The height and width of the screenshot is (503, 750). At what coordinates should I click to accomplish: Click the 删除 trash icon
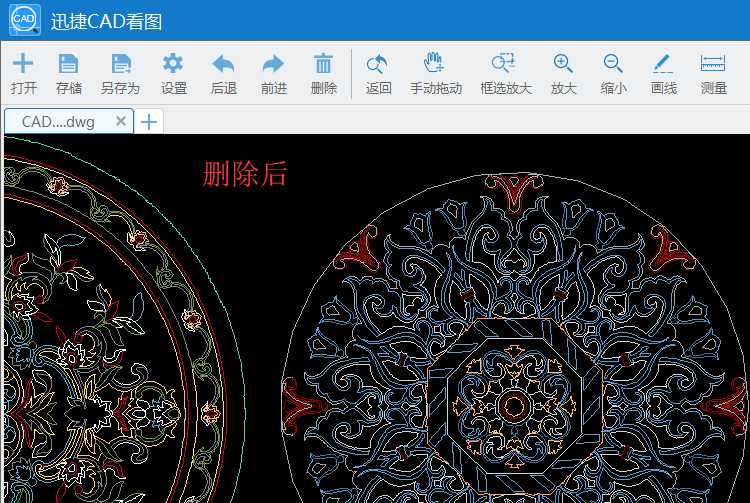tap(323, 64)
